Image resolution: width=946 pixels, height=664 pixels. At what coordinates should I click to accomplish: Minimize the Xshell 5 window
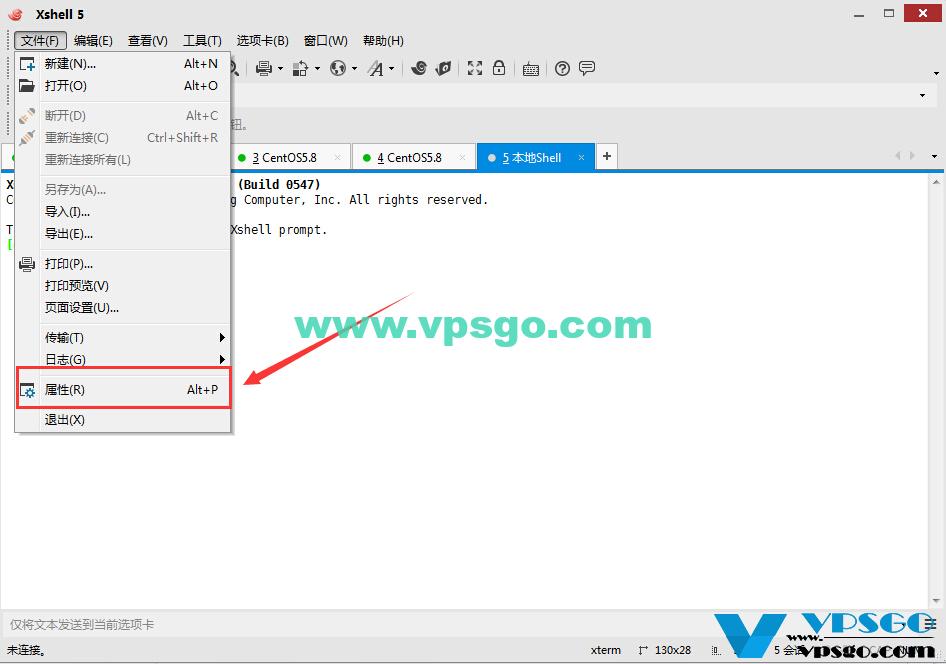[859, 14]
